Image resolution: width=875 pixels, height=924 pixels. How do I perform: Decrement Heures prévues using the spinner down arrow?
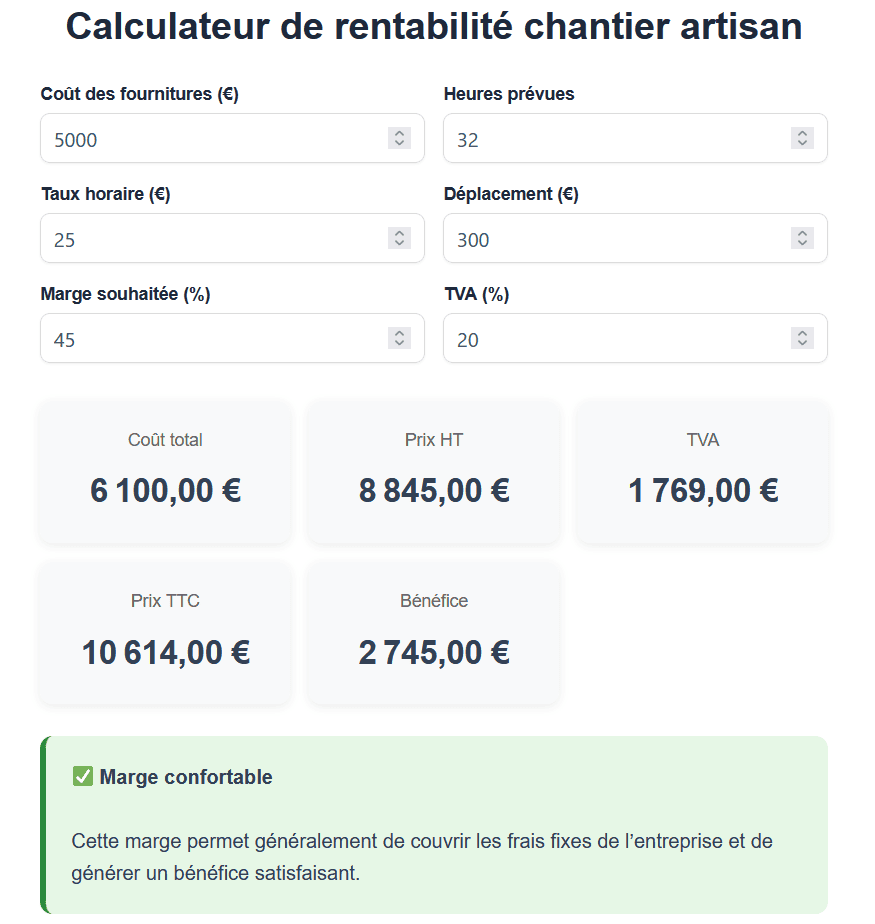(x=803, y=144)
